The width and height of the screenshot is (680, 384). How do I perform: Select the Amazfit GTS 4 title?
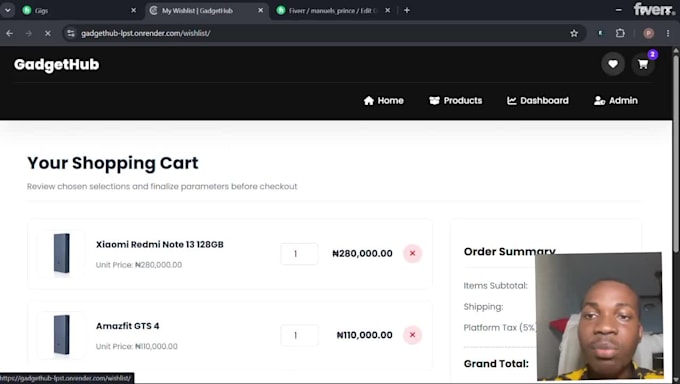(x=128, y=326)
